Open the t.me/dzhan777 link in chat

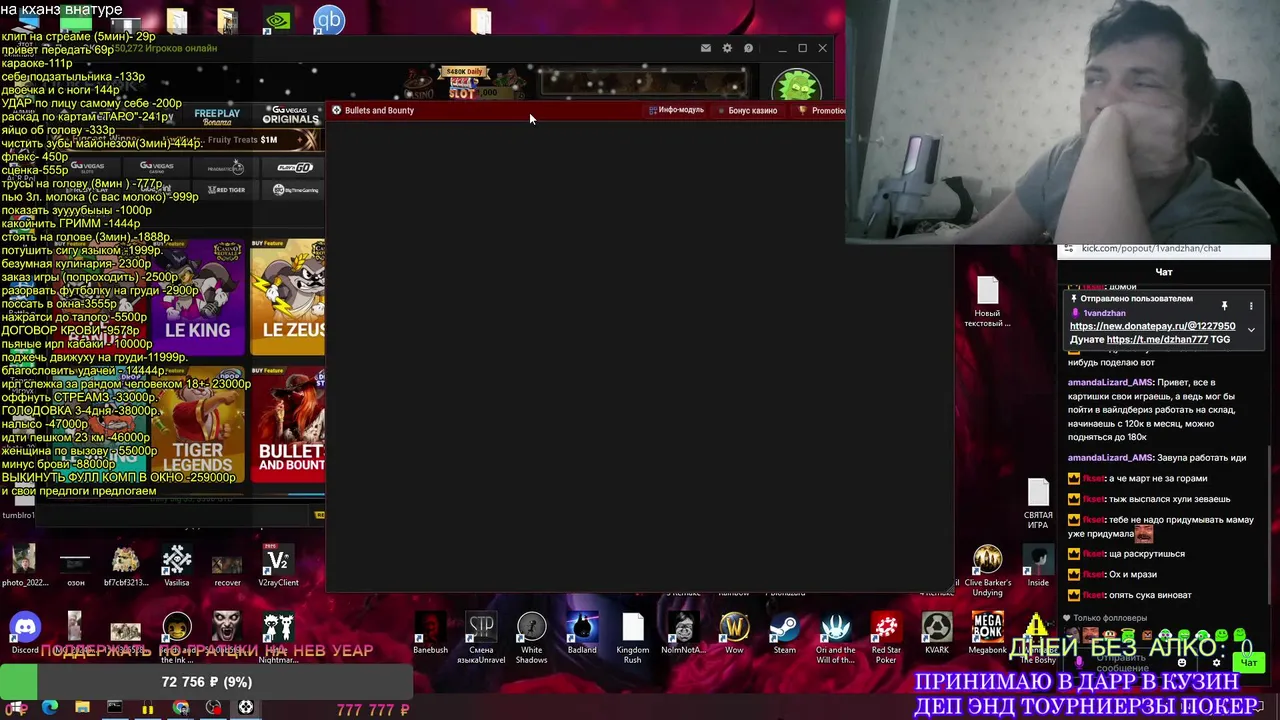(x=1158, y=339)
